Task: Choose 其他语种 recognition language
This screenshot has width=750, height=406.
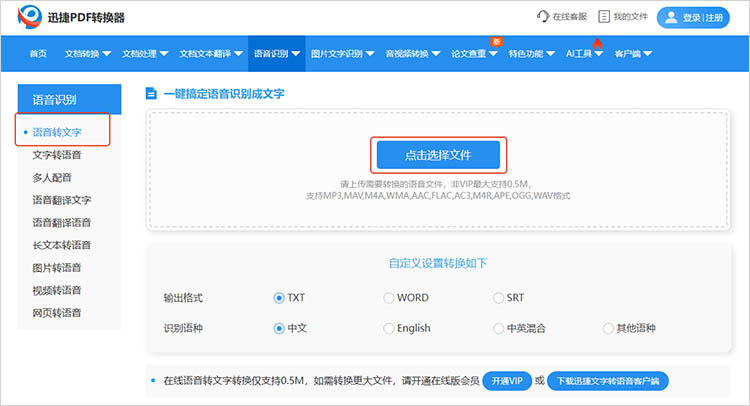Action: coord(607,329)
